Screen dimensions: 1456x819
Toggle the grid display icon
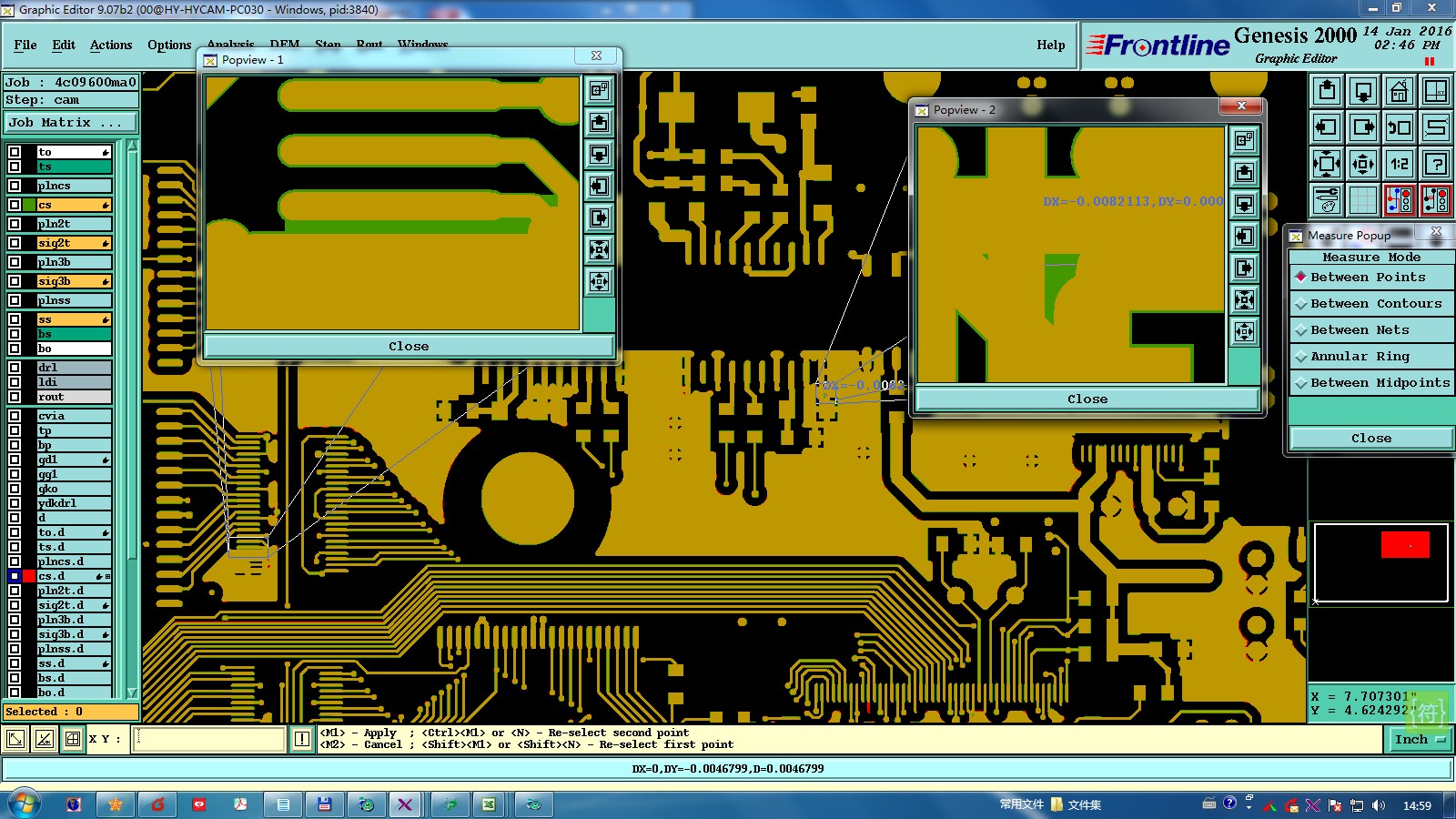point(1363,200)
